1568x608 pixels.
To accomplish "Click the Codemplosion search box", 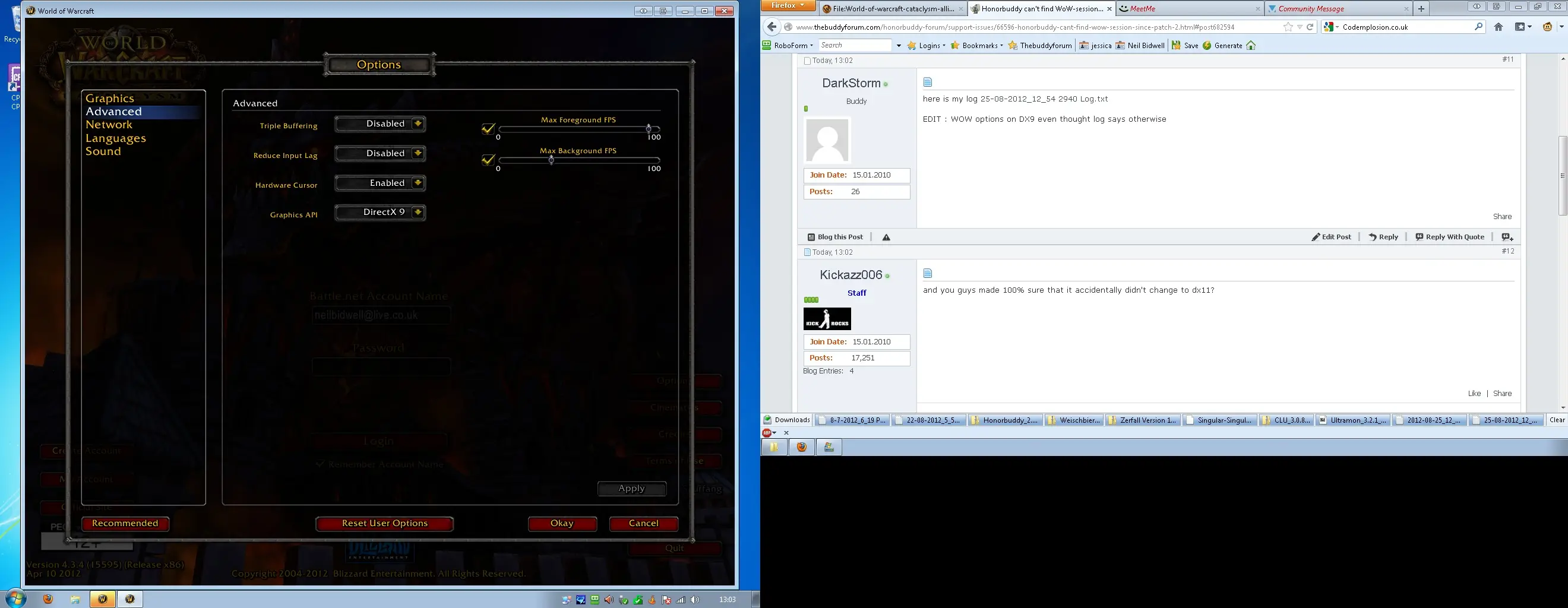I will pos(1403,27).
